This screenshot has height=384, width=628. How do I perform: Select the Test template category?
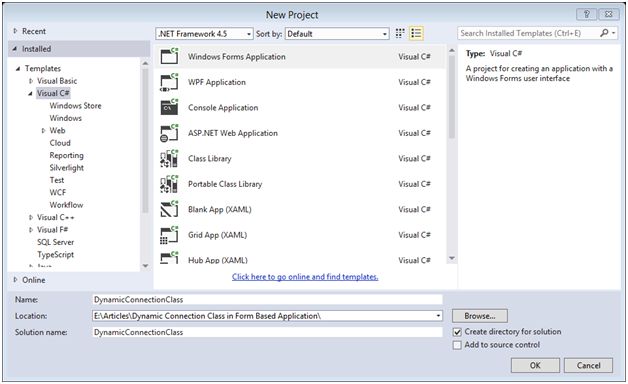pyautogui.click(x=57, y=180)
